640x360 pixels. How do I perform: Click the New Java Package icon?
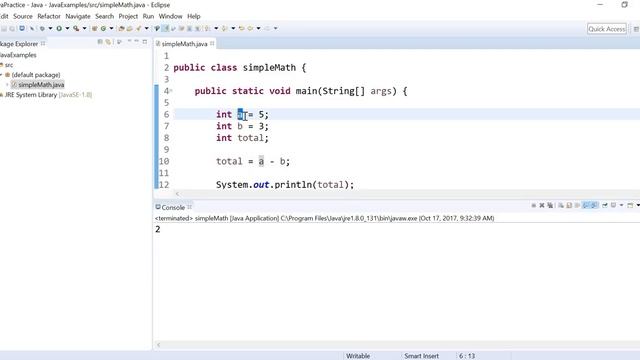[94, 29]
